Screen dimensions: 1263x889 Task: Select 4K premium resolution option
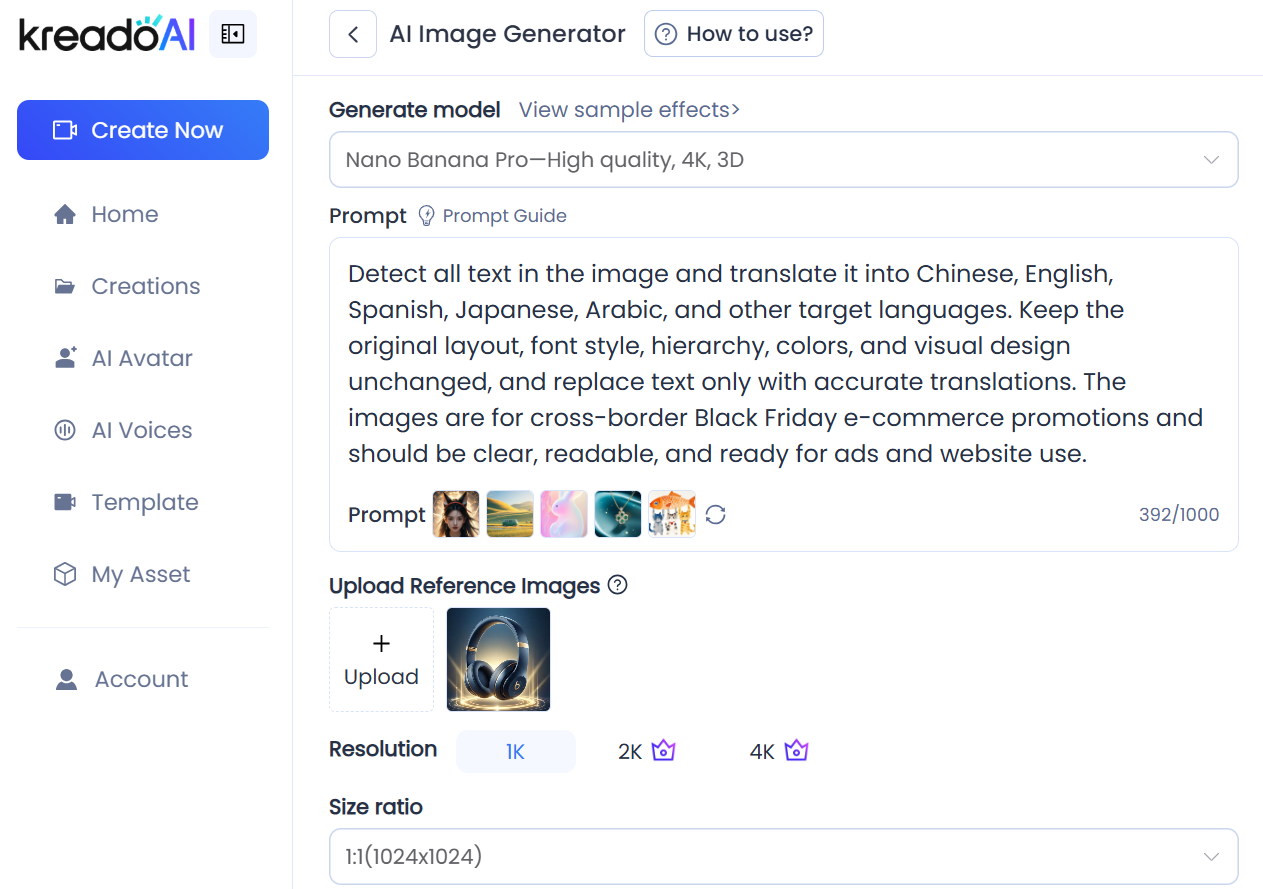[x=778, y=752]
